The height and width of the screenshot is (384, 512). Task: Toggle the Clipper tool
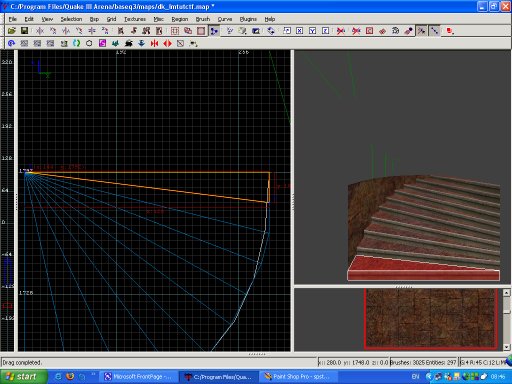(214, 31)
